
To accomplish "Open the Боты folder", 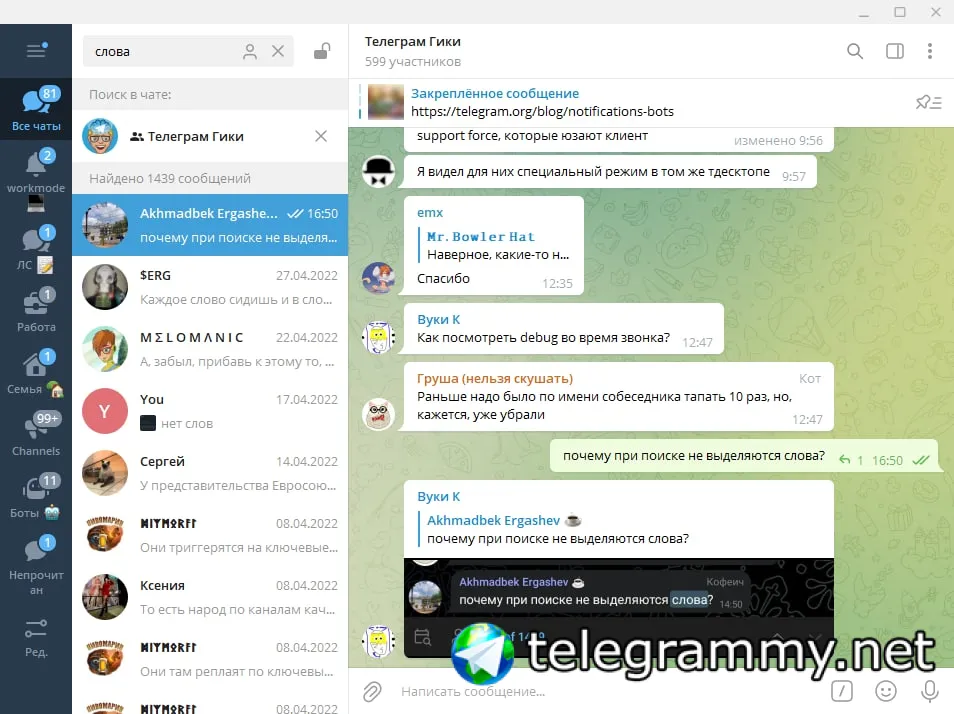I will (x=36, y=496).
